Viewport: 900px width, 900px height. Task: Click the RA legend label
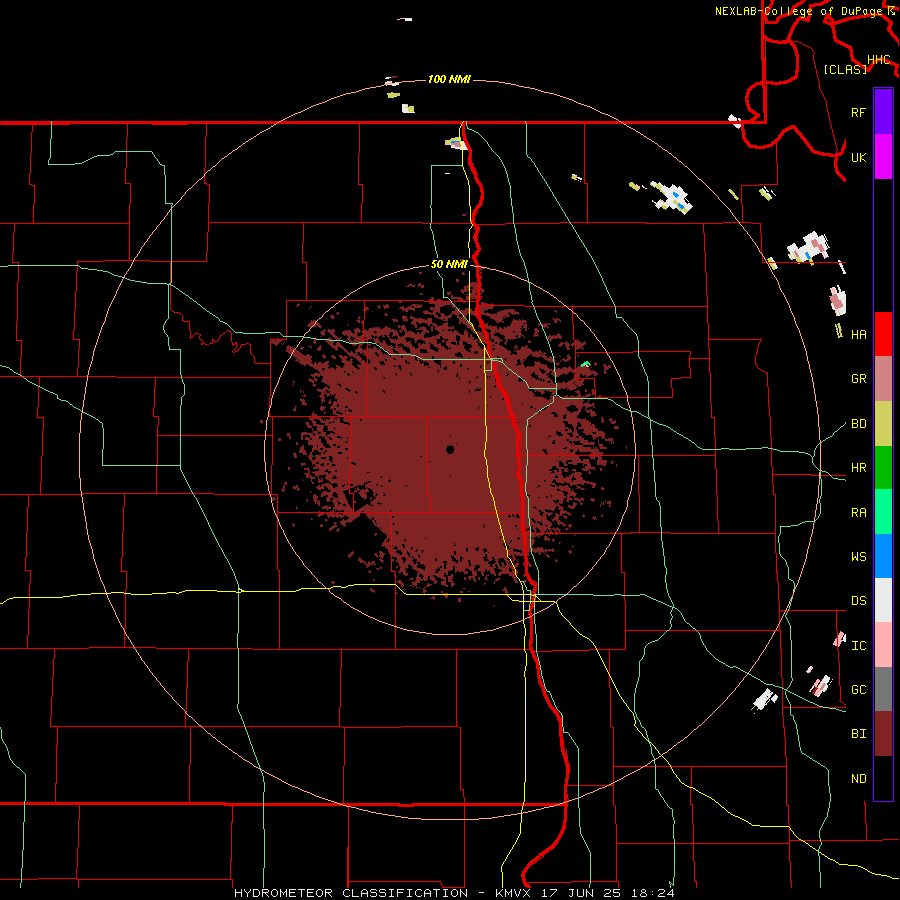pos(858,513)
